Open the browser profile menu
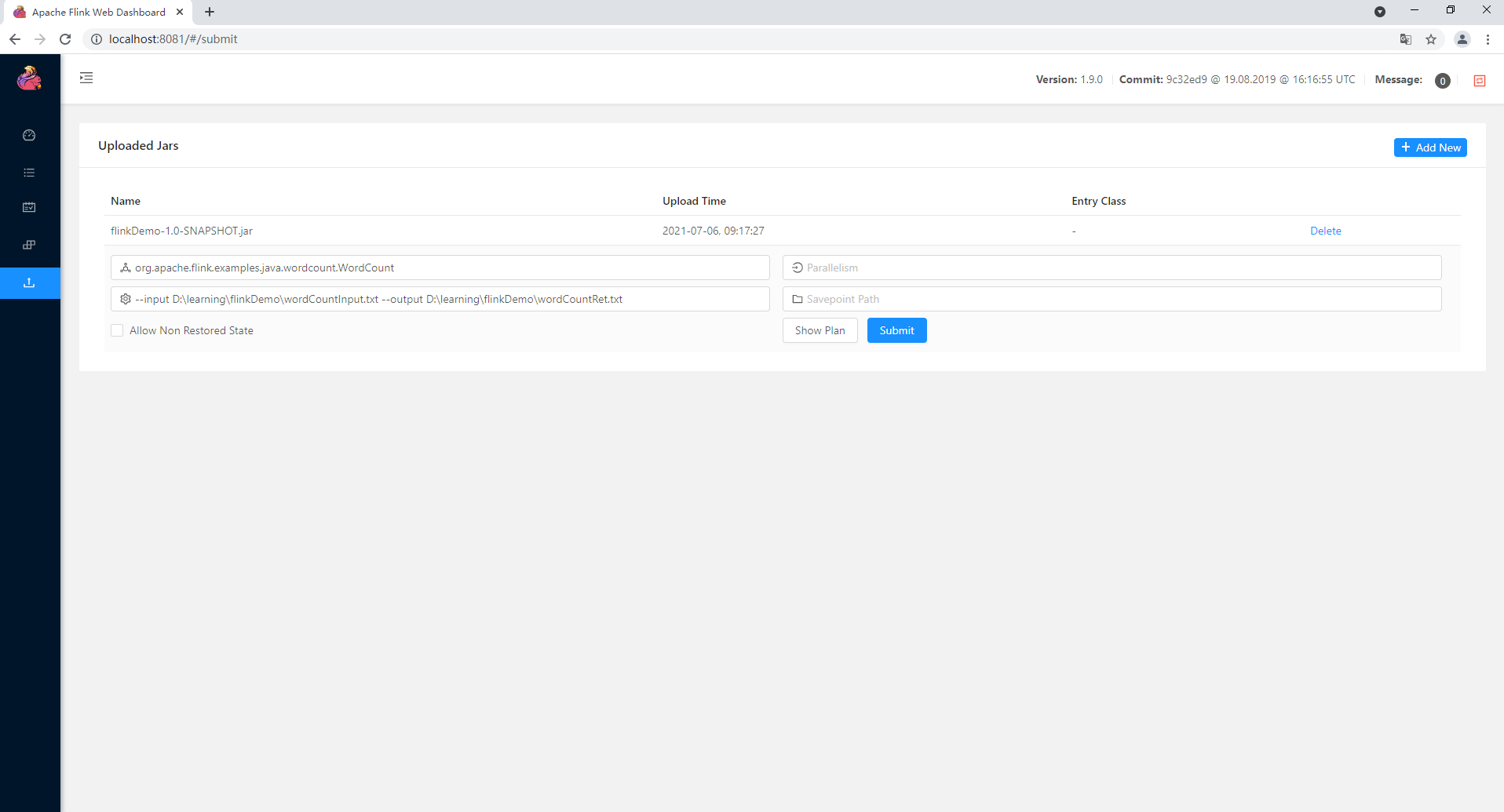Image resolution: width=1504 pixels, height=812 pixels. (1462, 39)
